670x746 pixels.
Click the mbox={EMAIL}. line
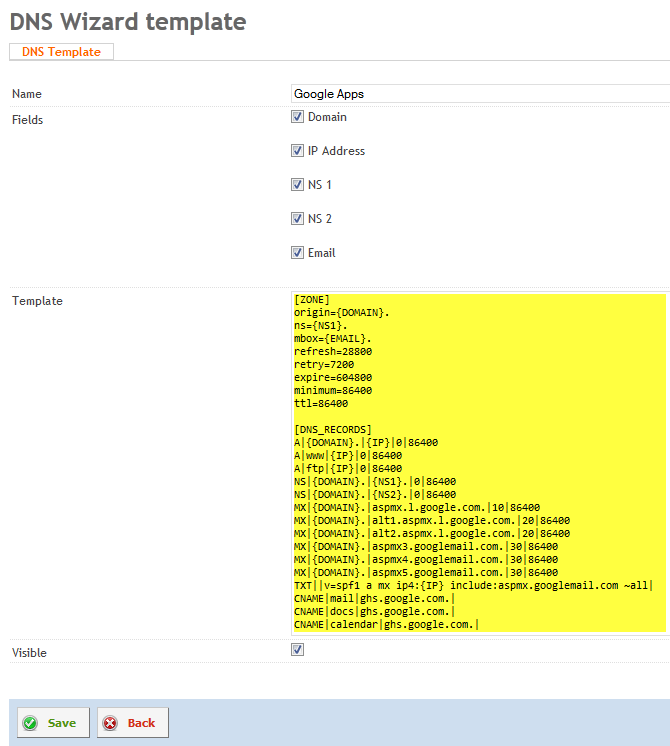coord(333,339)
